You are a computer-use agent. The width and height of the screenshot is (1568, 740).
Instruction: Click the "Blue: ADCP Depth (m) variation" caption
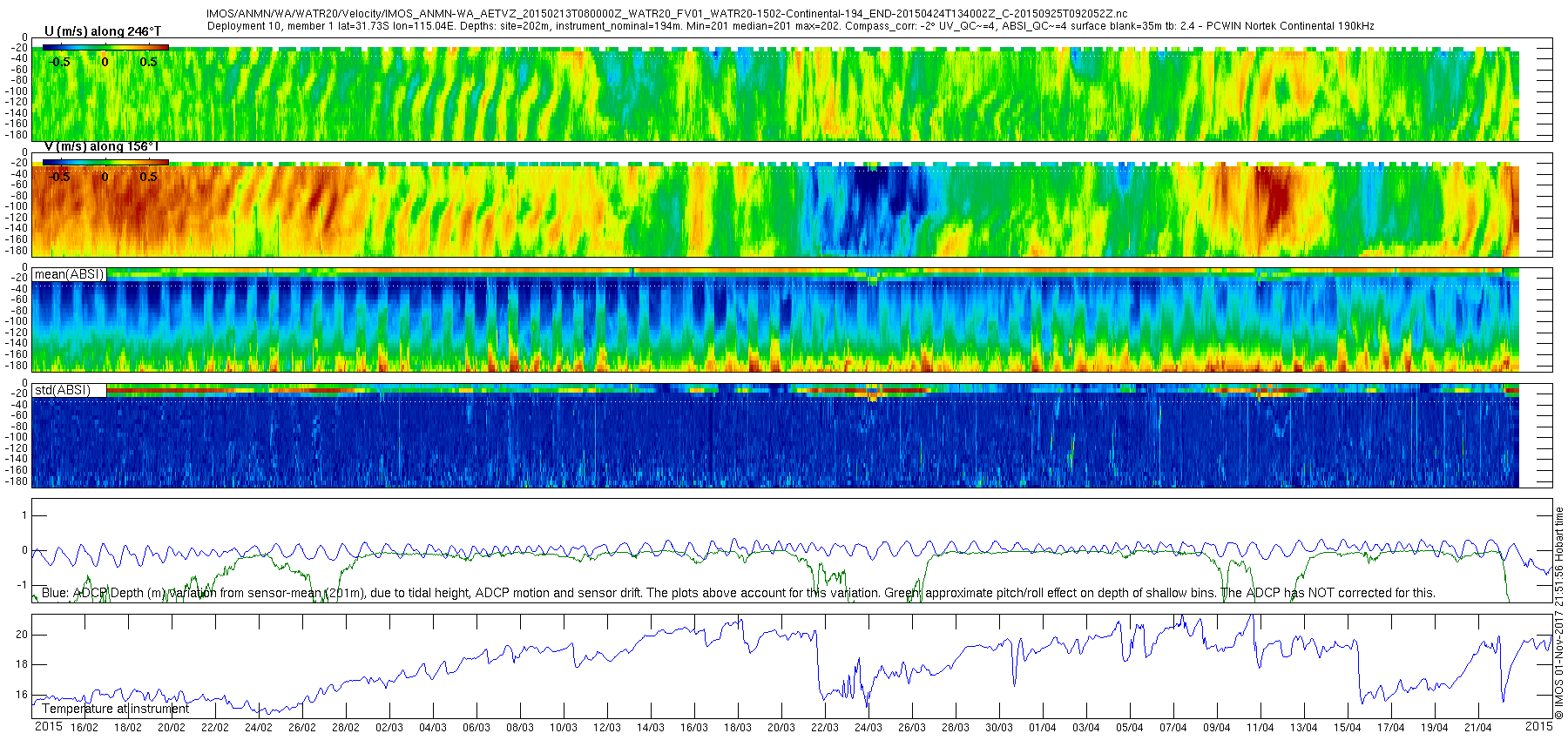[739, 593]
